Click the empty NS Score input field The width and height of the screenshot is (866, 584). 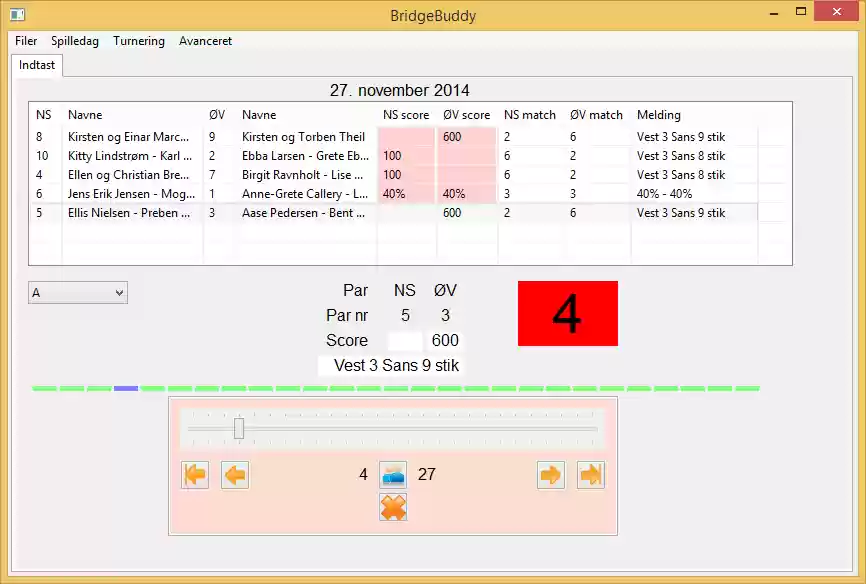coord(404,340)
